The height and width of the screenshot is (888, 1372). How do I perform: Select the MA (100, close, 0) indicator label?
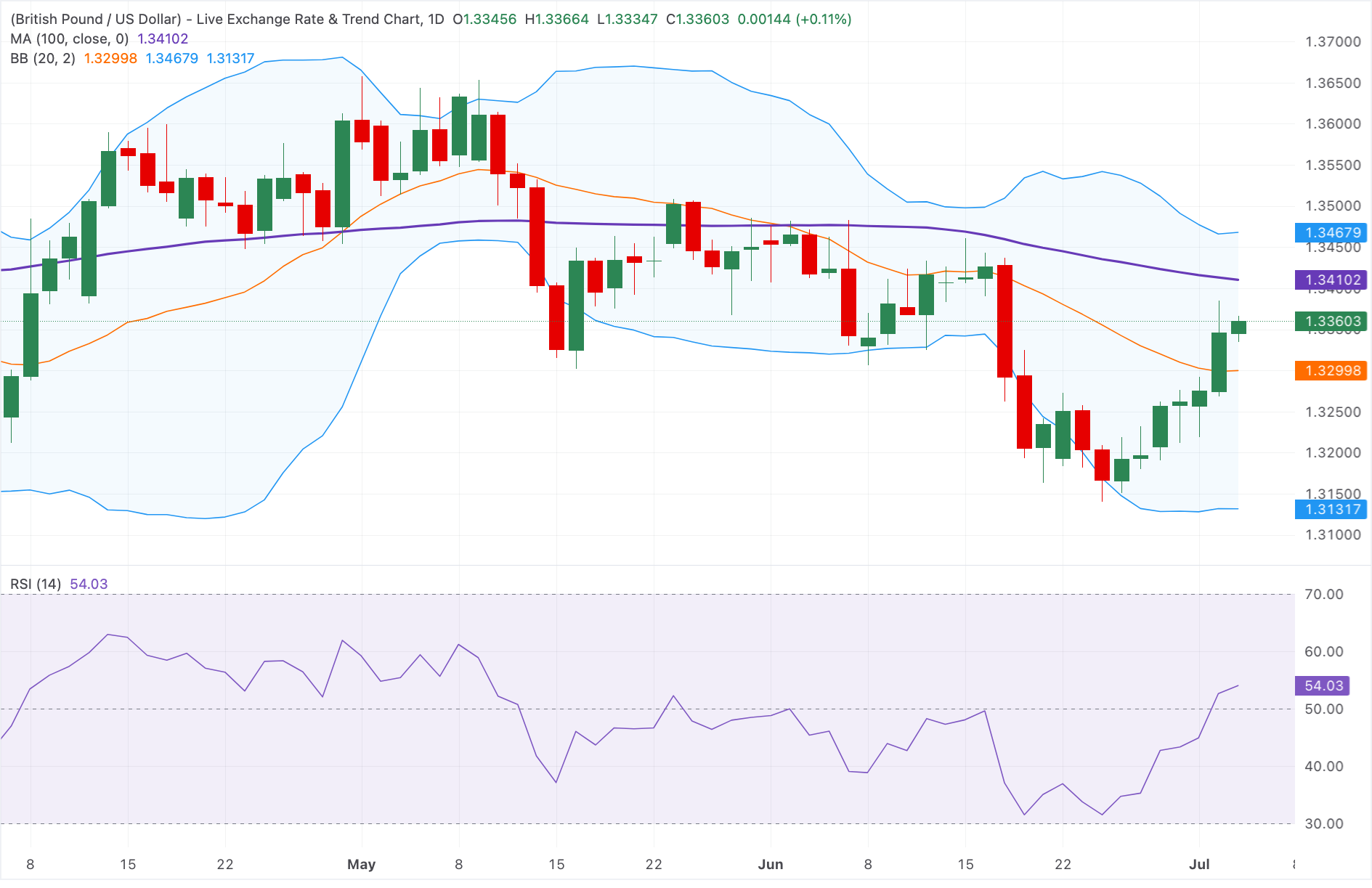click(x=70, y=38)
